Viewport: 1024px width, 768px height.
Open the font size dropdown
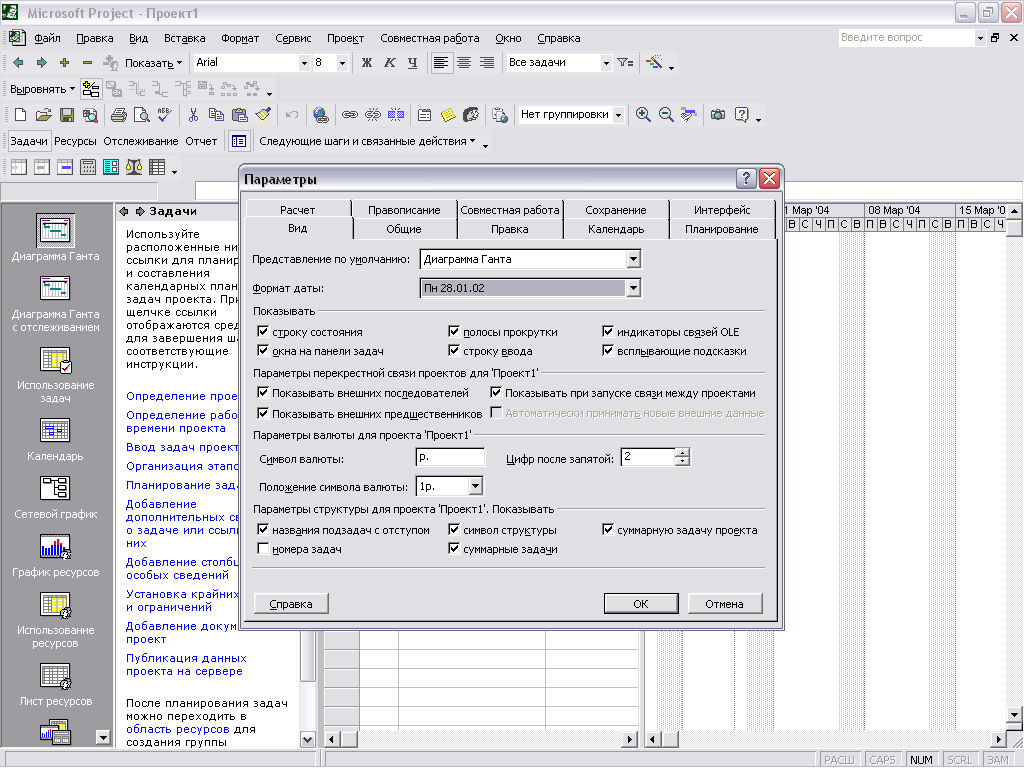[x=342, y=63]
